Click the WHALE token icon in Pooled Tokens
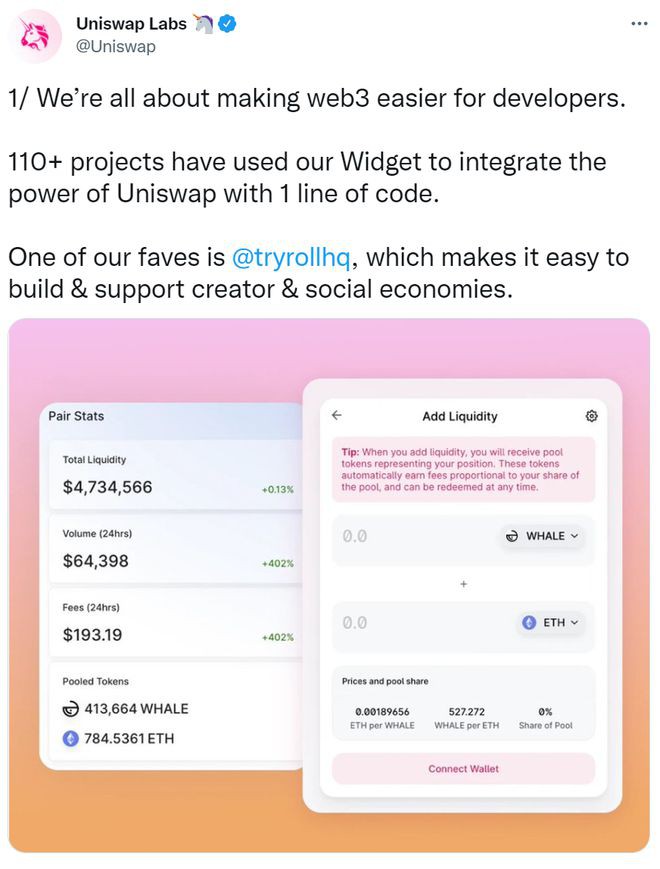Screen dimensions: 660x869 [x=71, y=709]
